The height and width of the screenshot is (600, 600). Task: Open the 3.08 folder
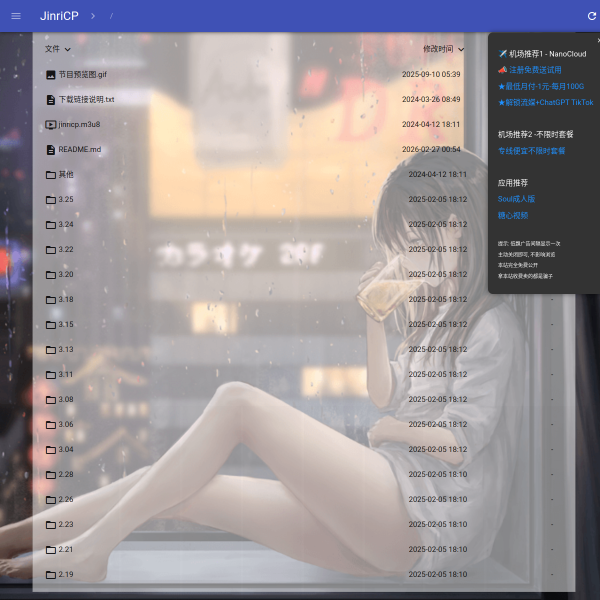(66, 399)
